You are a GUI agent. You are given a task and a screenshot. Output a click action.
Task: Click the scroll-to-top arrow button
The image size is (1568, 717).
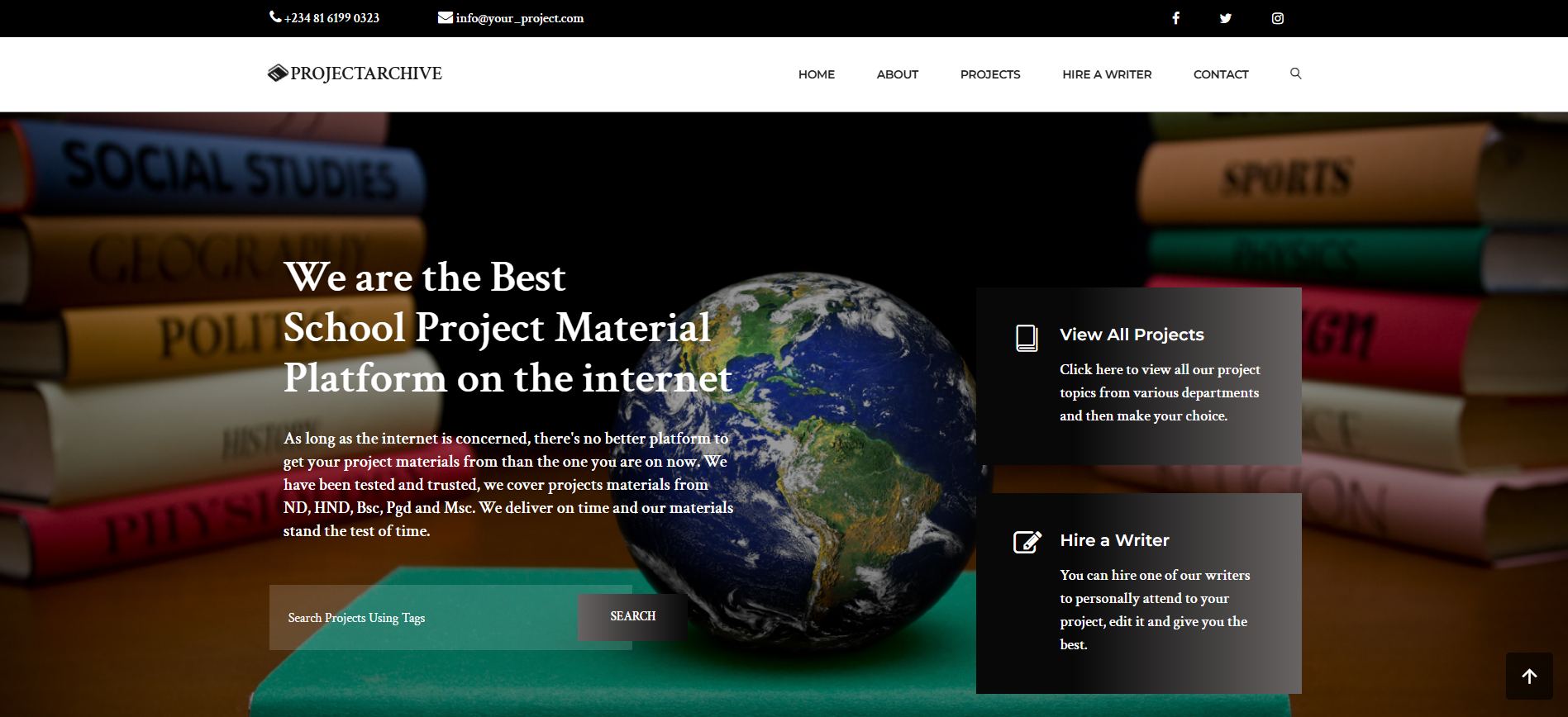1528,676
